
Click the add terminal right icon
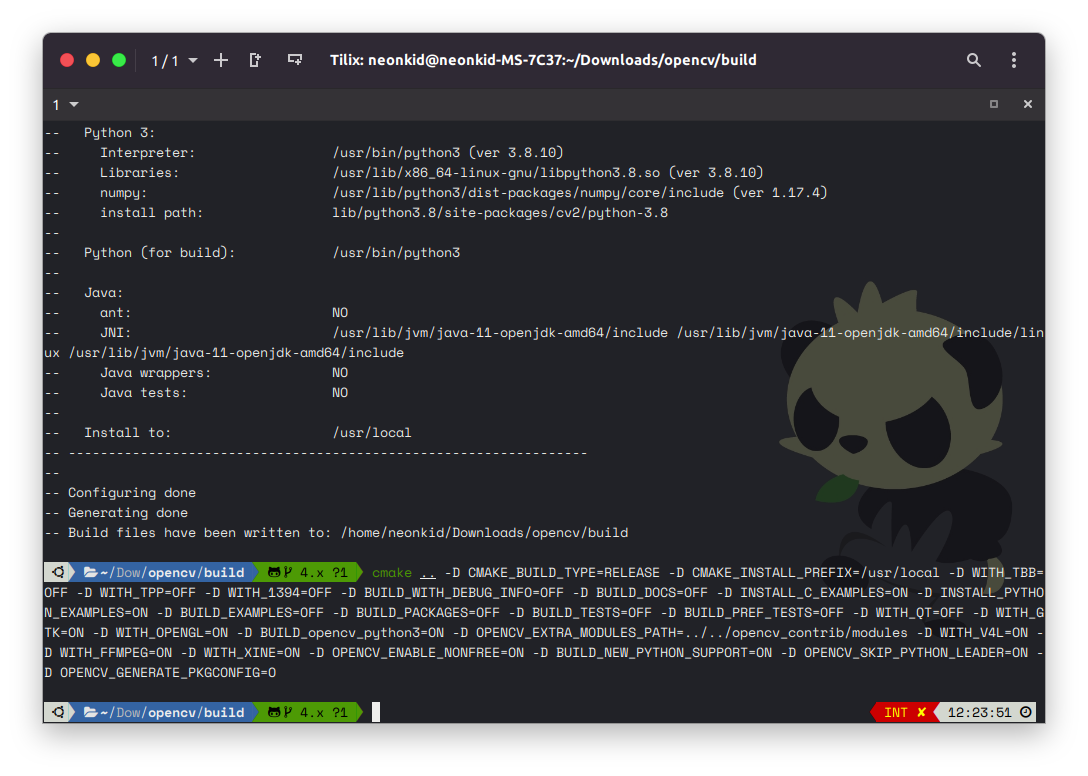tap(255, 60)
